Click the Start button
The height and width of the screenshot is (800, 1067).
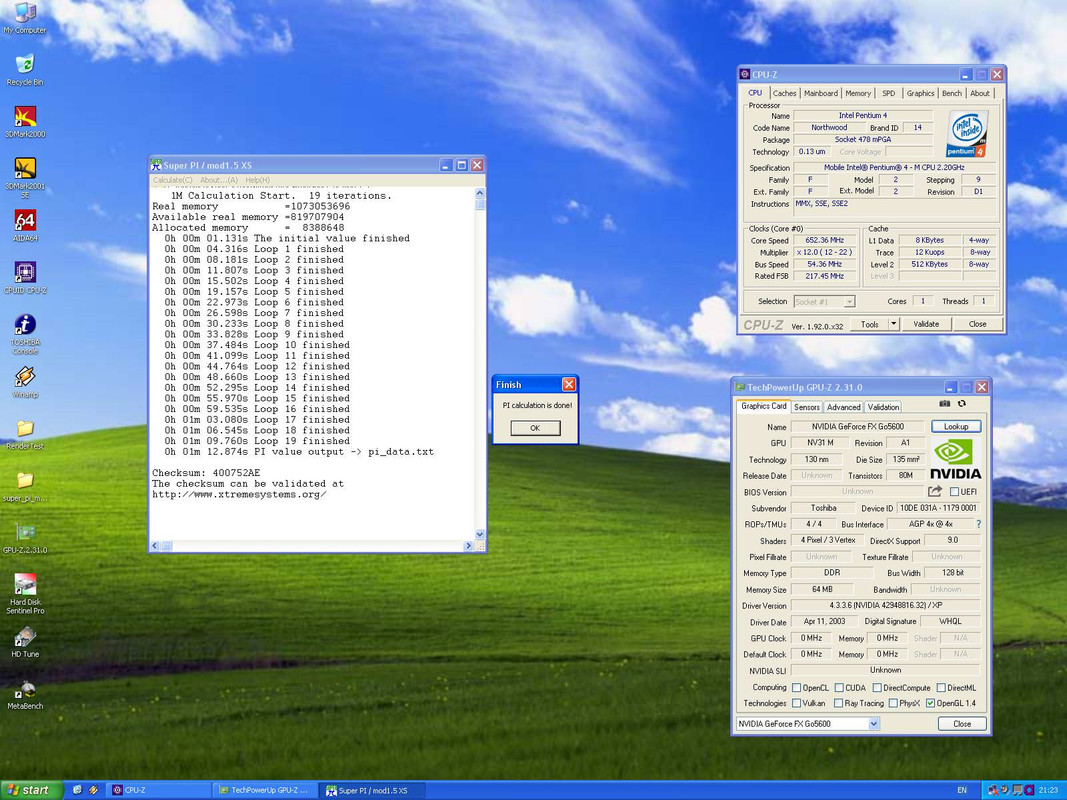click(31, 790)
